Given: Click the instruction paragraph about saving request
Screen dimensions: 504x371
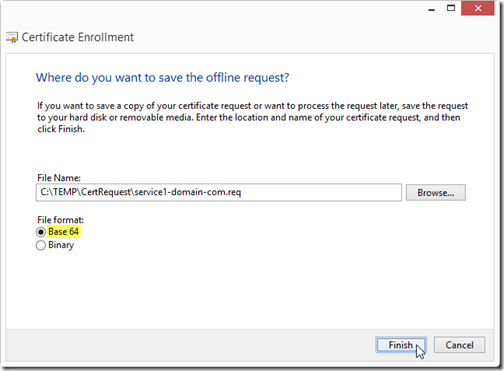Looking at the screenshot, I should tap(252, 117).
